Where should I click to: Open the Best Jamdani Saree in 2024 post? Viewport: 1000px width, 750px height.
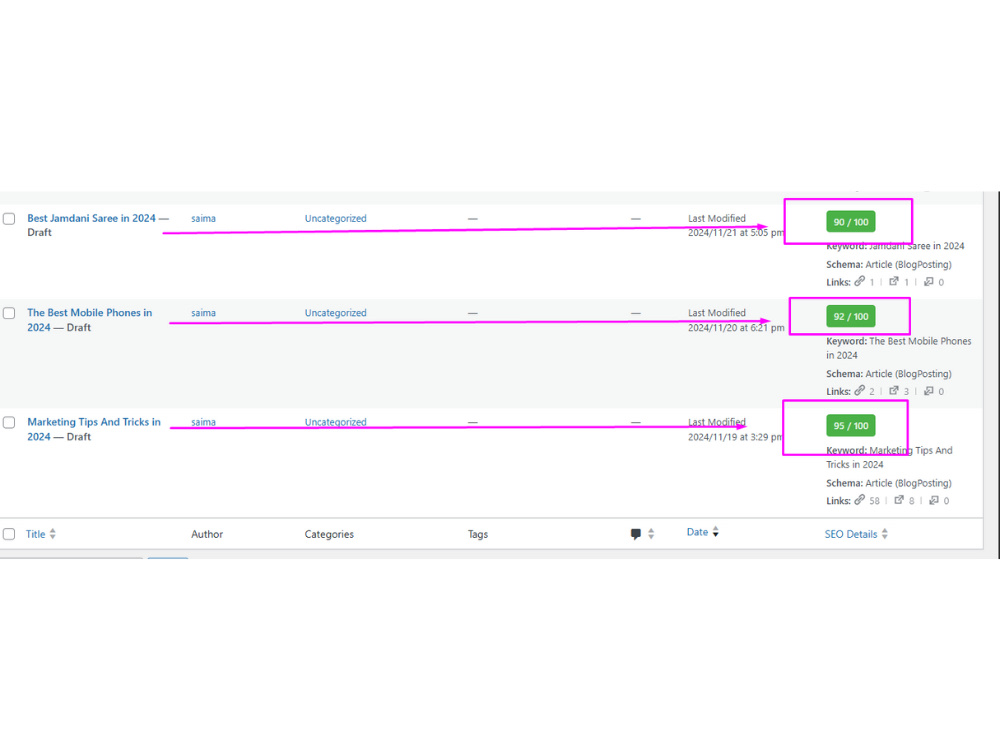[x=91, y=218]
